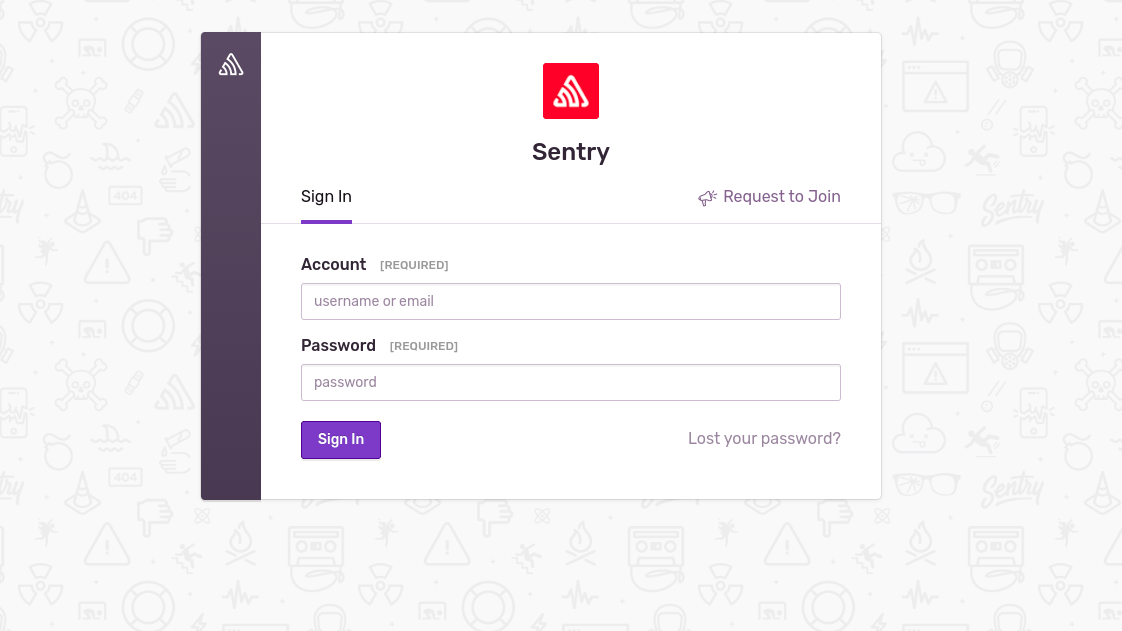This screenshot has width=1122, height=631.
Task: Click the Password field label
Action: click(338, 346)
